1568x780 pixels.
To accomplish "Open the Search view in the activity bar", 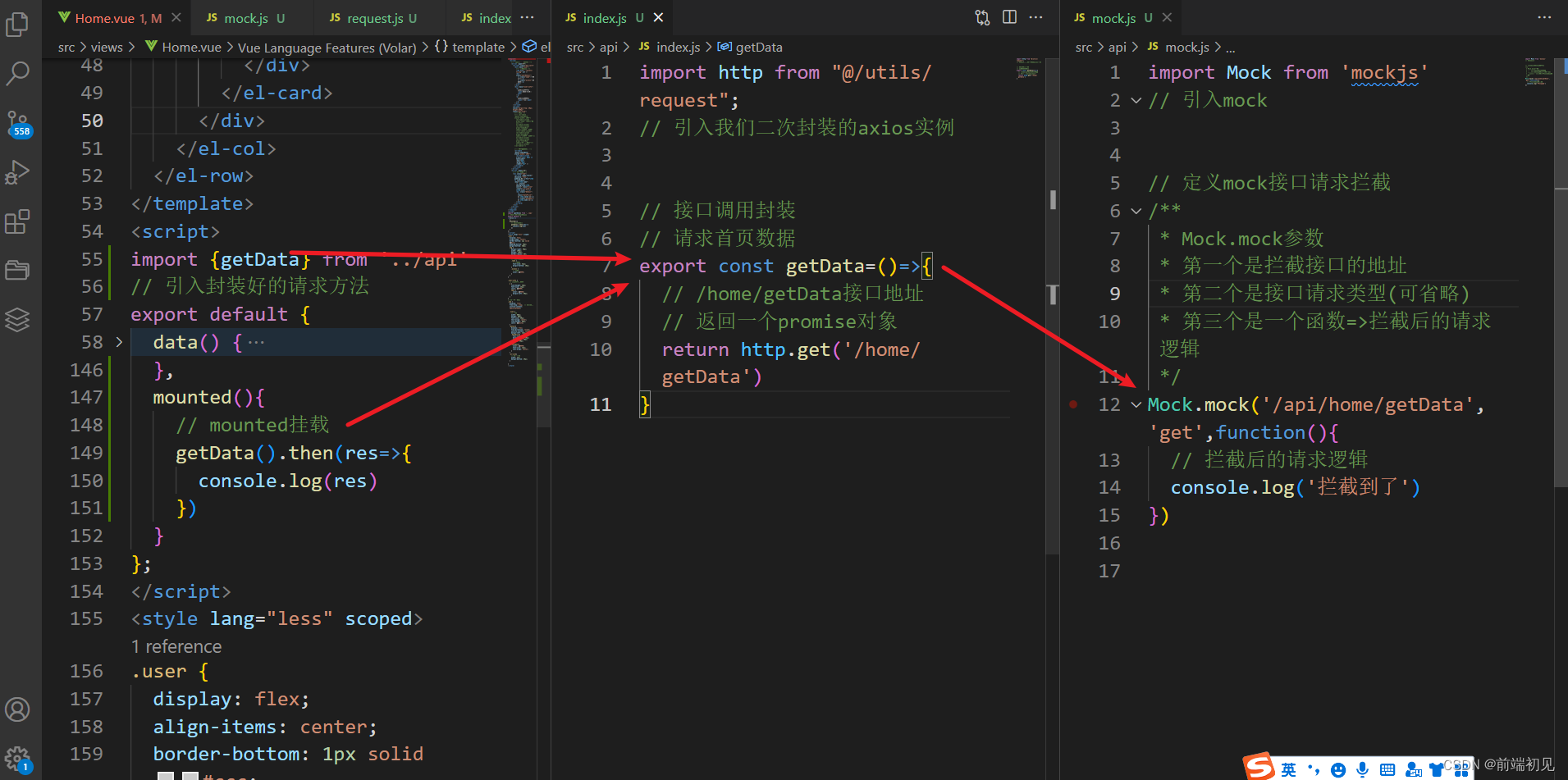I will point(18,74).
